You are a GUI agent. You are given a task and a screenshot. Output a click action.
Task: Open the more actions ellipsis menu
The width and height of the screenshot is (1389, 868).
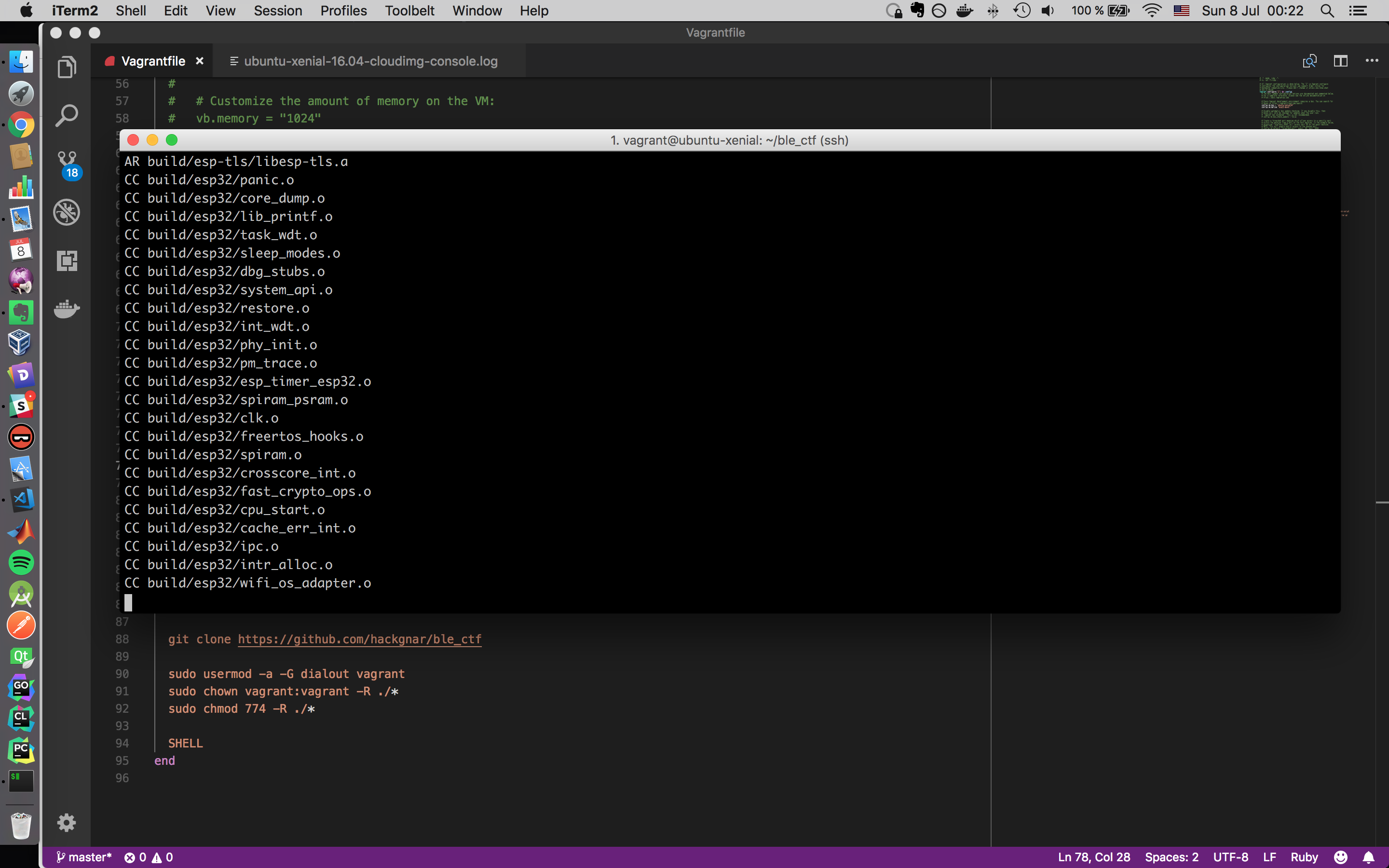[x=1371, y=61]
